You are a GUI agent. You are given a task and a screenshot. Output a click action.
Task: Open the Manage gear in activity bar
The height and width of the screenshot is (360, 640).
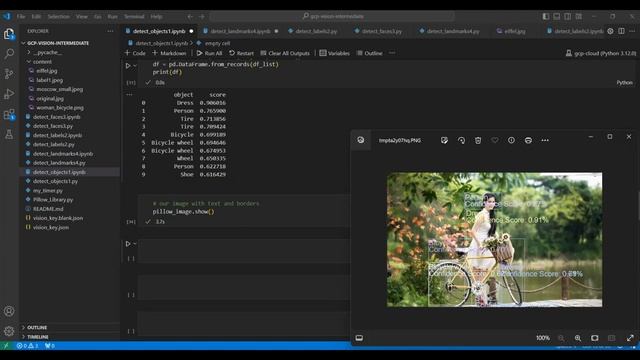click(9, 331)
